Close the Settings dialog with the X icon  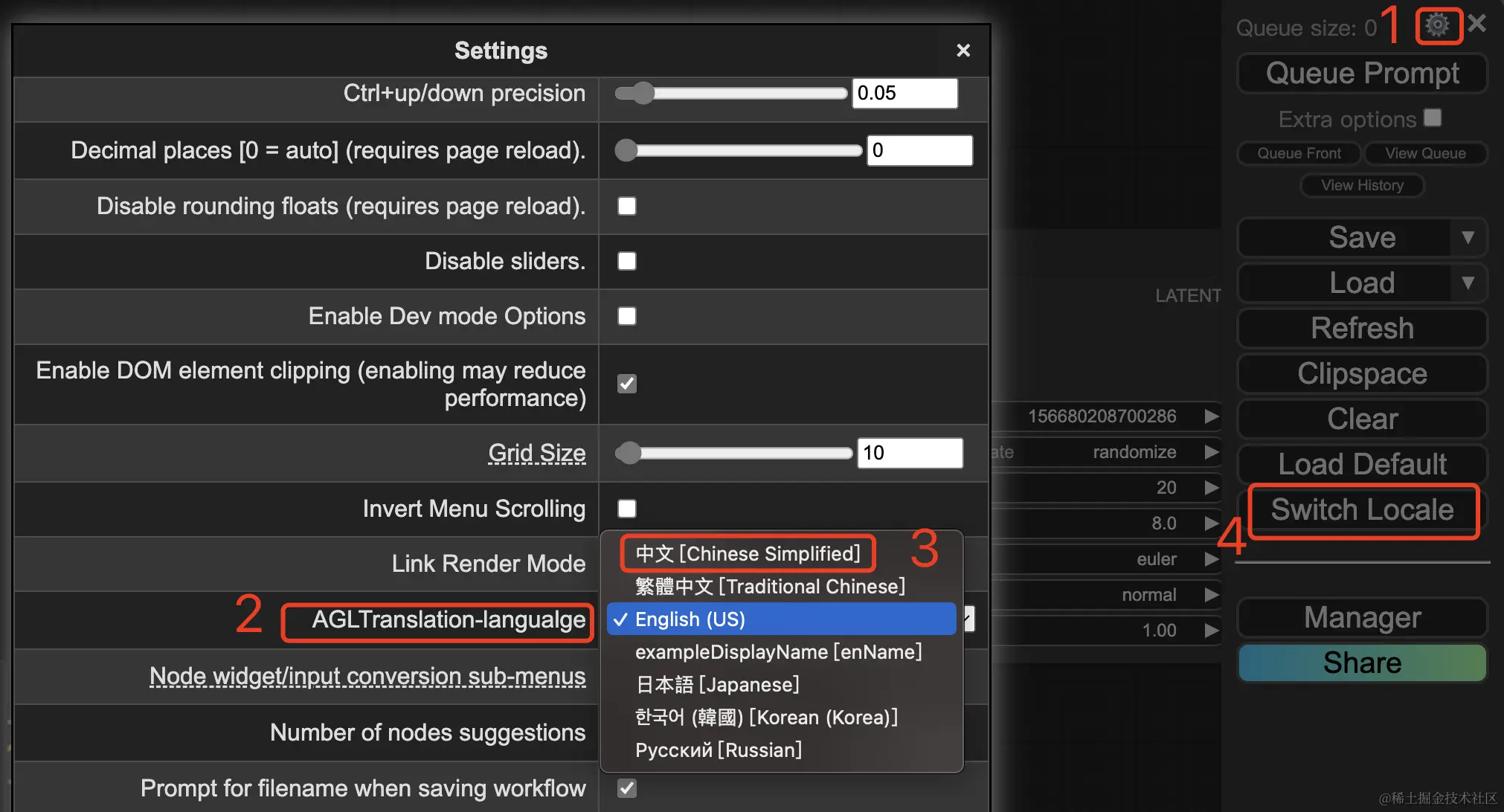click(x=963, y=51)
